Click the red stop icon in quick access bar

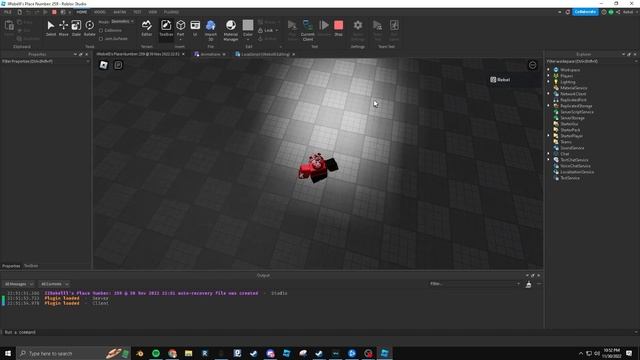54,12
